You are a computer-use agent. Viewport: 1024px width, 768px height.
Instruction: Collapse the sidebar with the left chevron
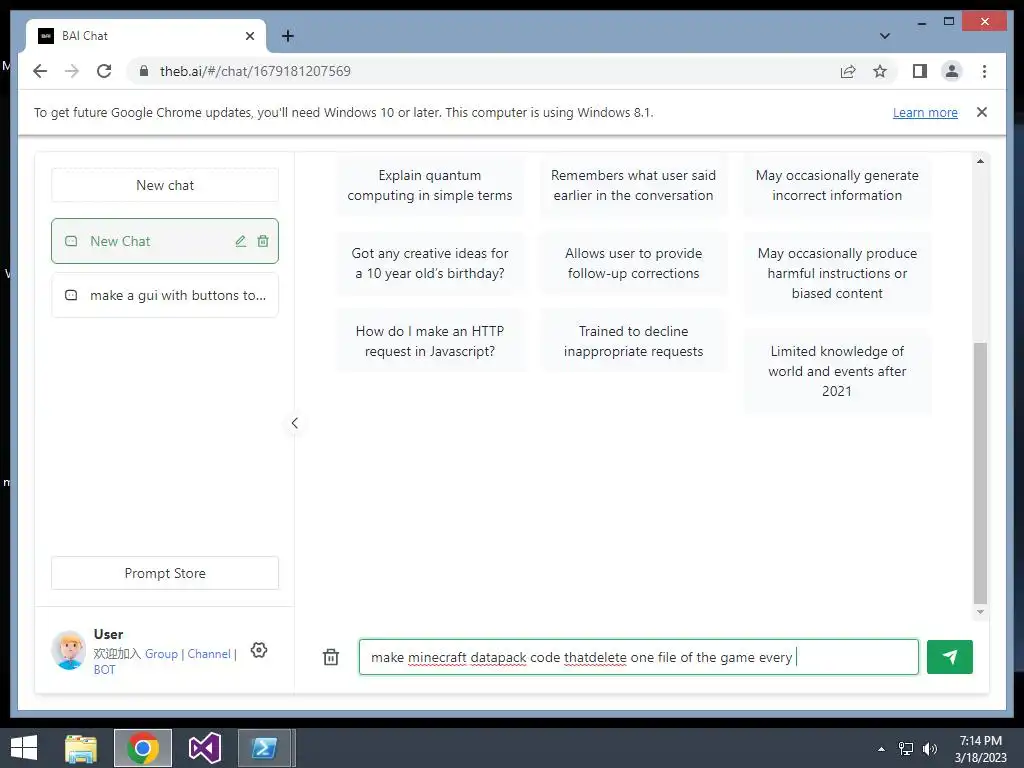point(295,423)
